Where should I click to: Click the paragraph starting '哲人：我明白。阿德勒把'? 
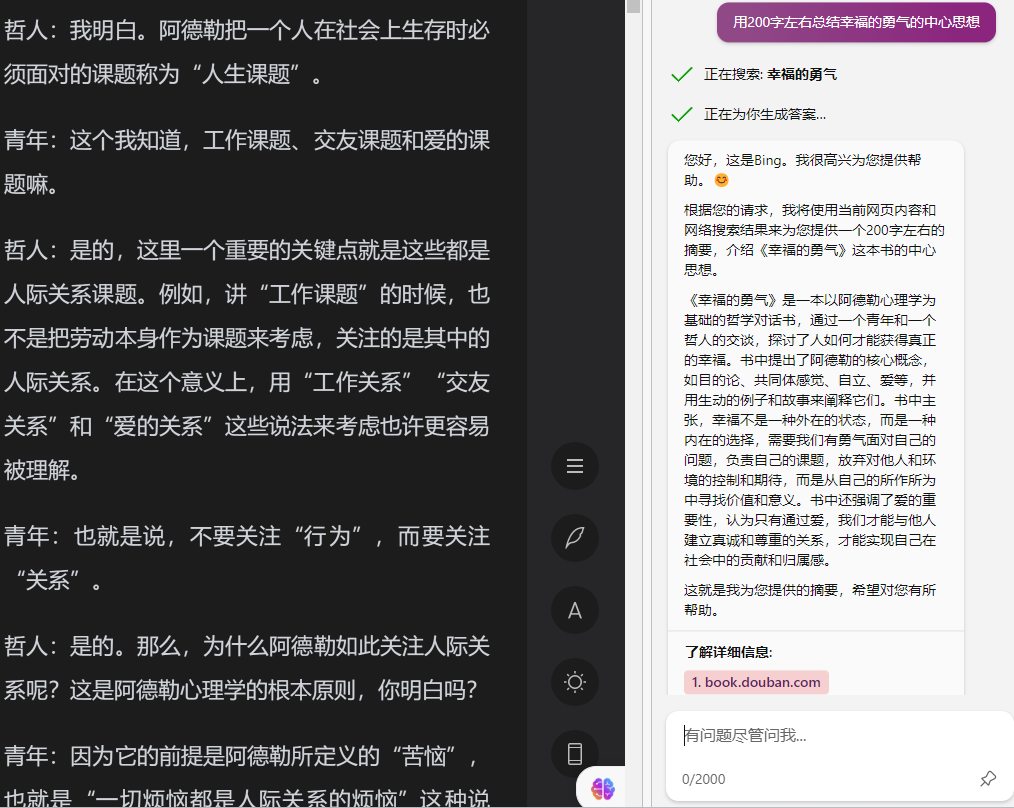(246, 52)
